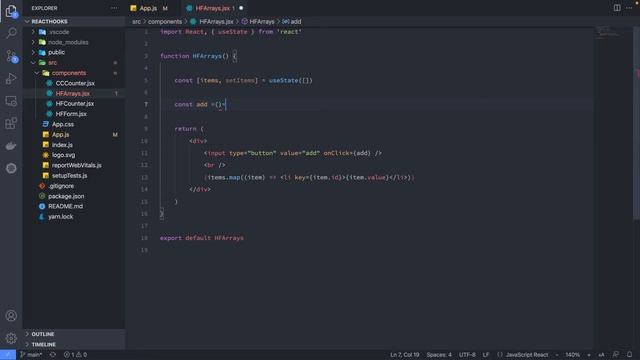Viewport: 640px width, 360px height.
Task: Click the src breadcrumb segment
Action: click(136, 22)
